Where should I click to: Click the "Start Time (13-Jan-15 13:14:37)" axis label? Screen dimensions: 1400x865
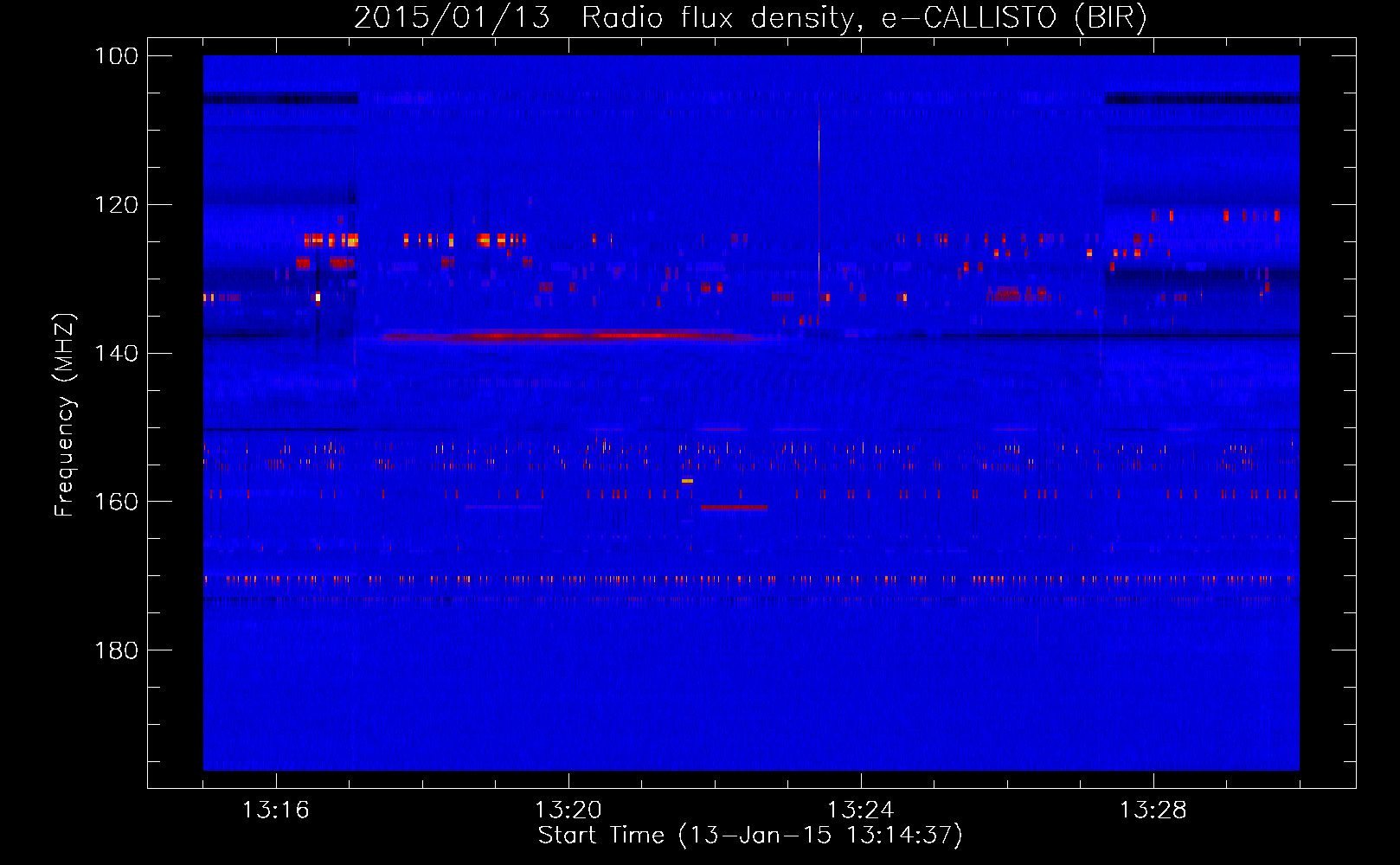[x=750, y=836]
